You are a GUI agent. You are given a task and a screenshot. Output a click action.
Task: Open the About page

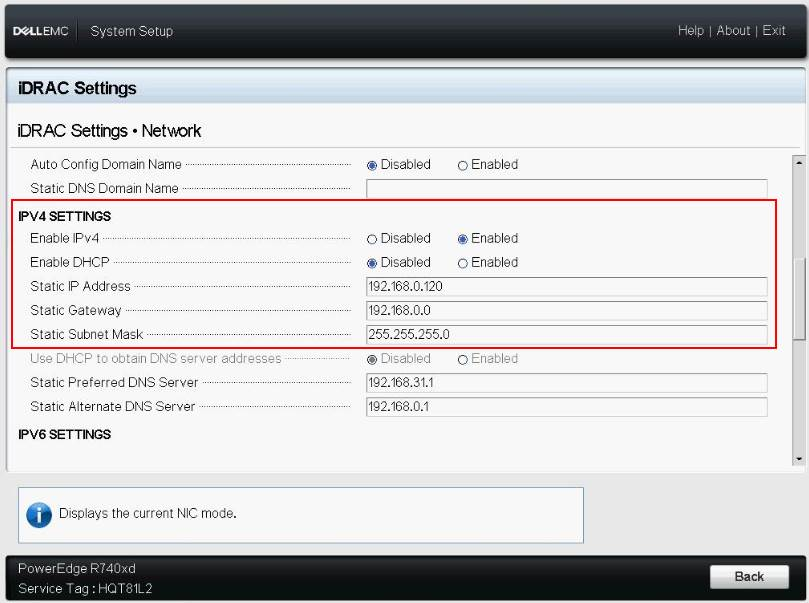point(733,30)
